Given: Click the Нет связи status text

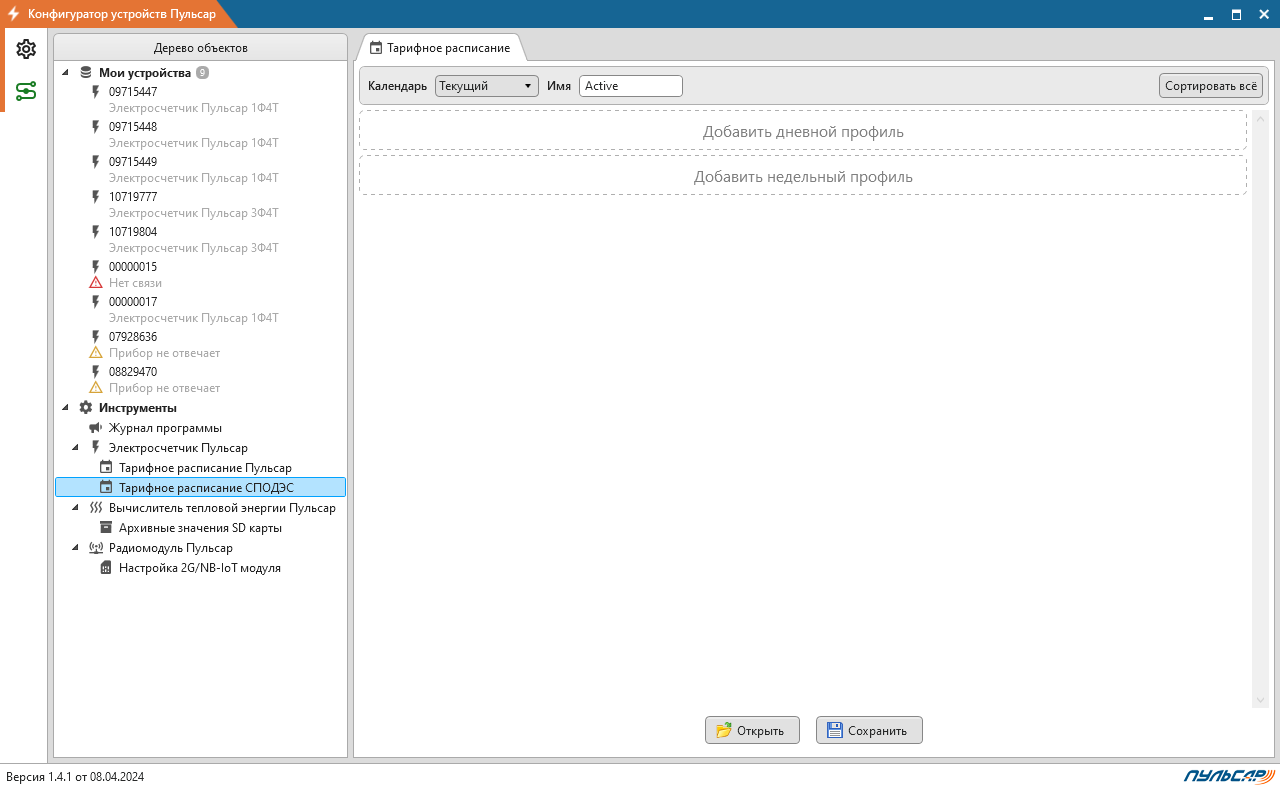Looking at the screenshot, I should coord(135,283).
